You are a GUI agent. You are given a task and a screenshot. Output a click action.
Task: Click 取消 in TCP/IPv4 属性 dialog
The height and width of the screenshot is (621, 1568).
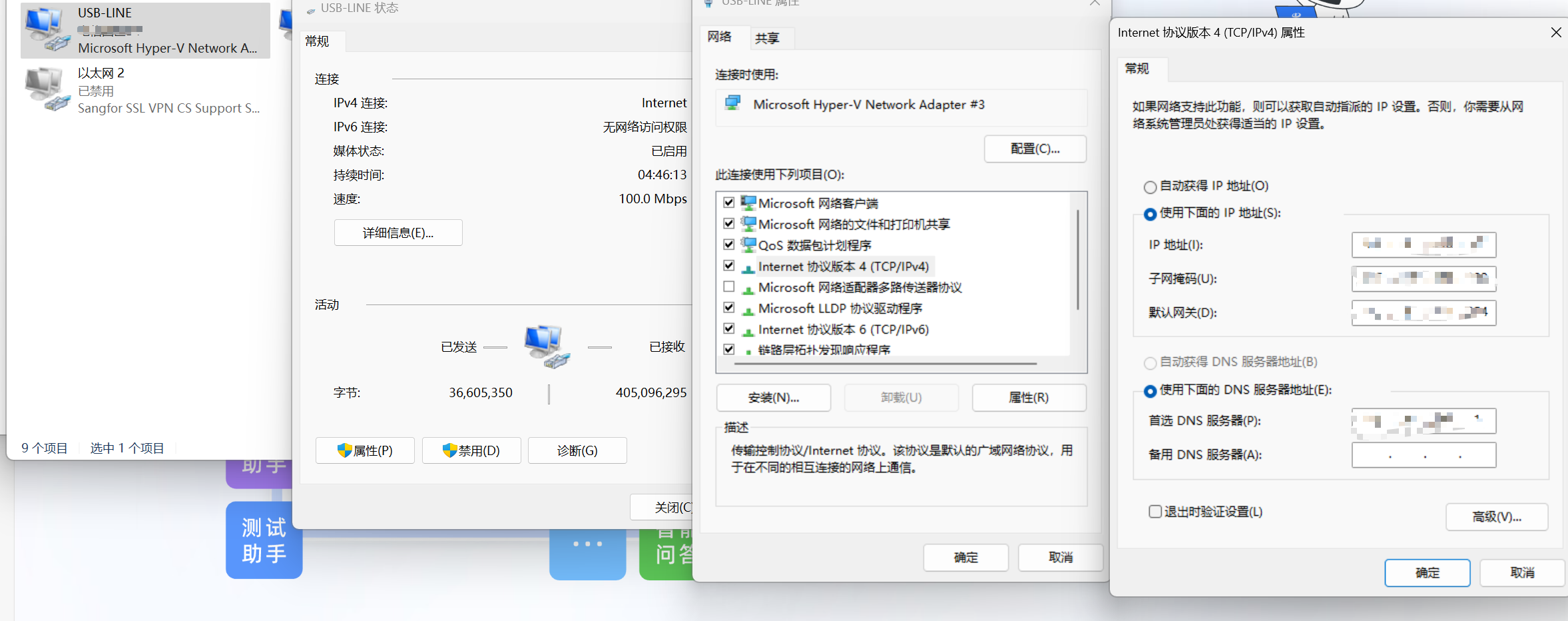coord(1523,573)
